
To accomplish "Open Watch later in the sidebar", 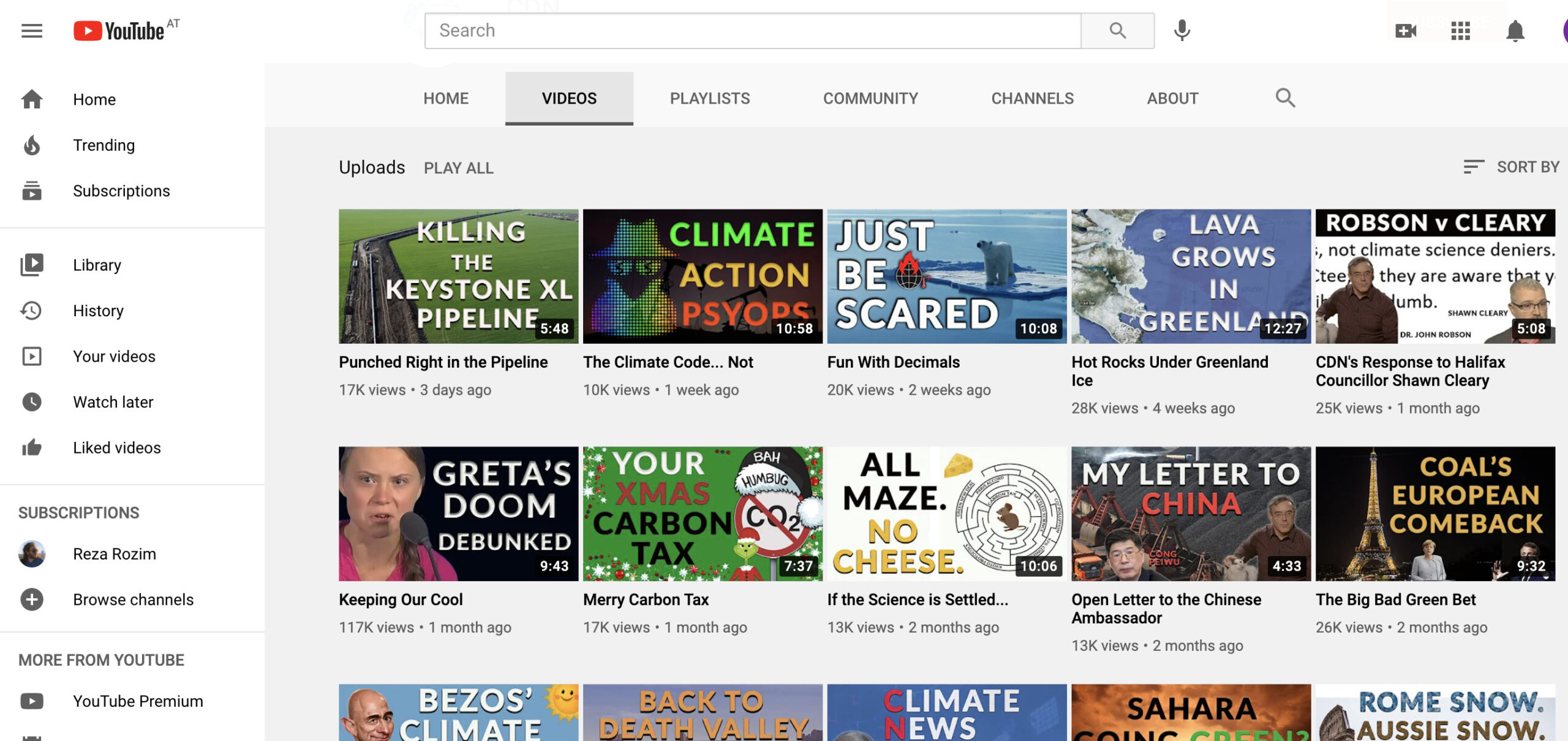I will tap(113, 402).
